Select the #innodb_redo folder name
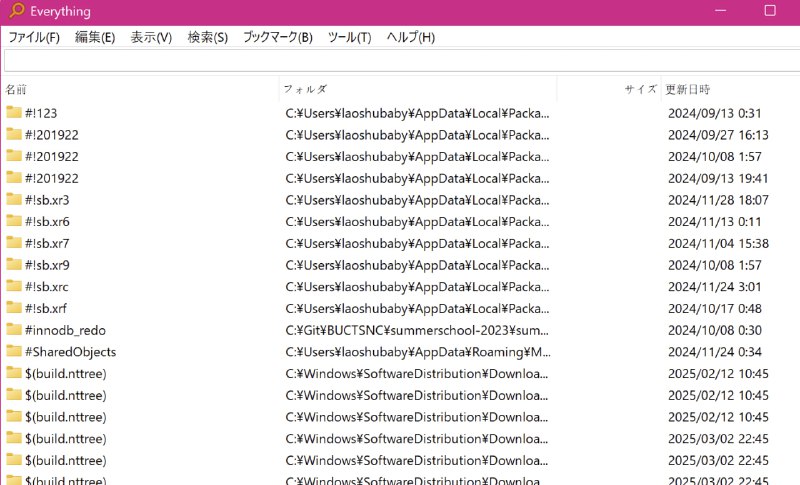The image size is (800, 485). click(x=65, y=330)
